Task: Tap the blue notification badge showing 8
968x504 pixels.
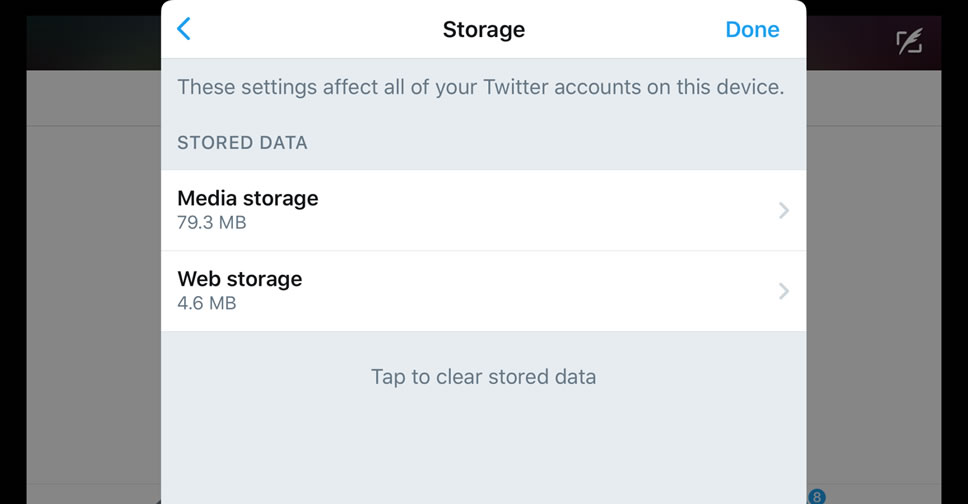Action: click(x=817, y=496)
